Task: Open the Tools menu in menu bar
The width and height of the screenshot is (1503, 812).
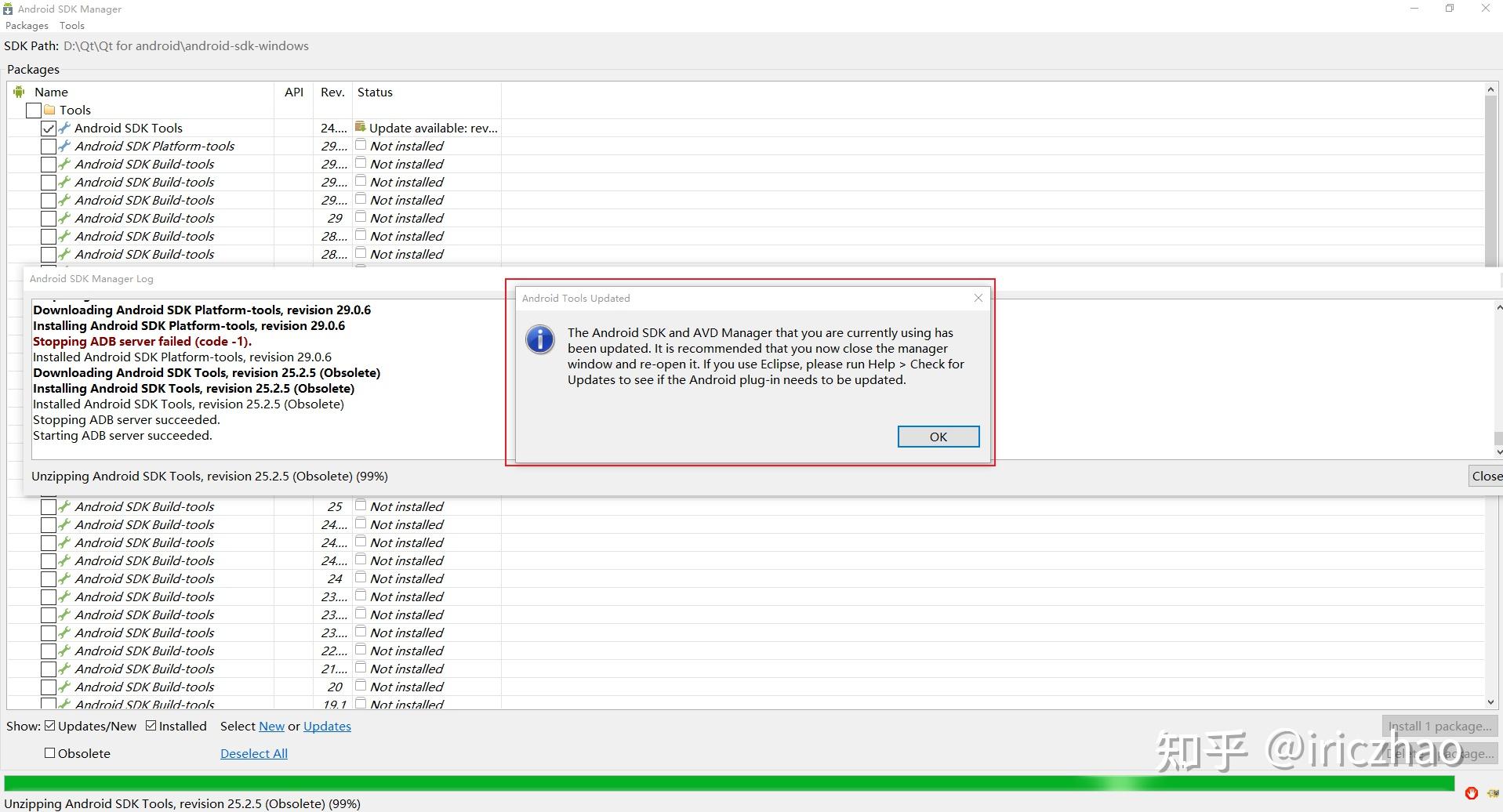Action: pyautogui.click(x=72, y=26)
